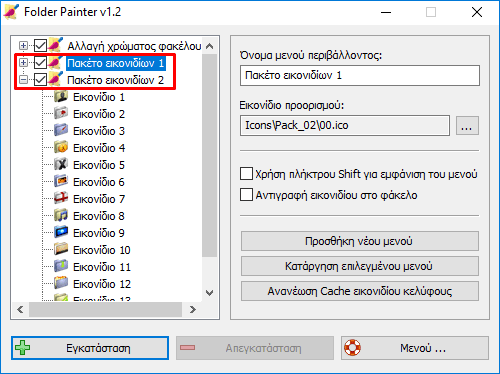Click the tree's vertical scrollbar thumb

(209, 155)
